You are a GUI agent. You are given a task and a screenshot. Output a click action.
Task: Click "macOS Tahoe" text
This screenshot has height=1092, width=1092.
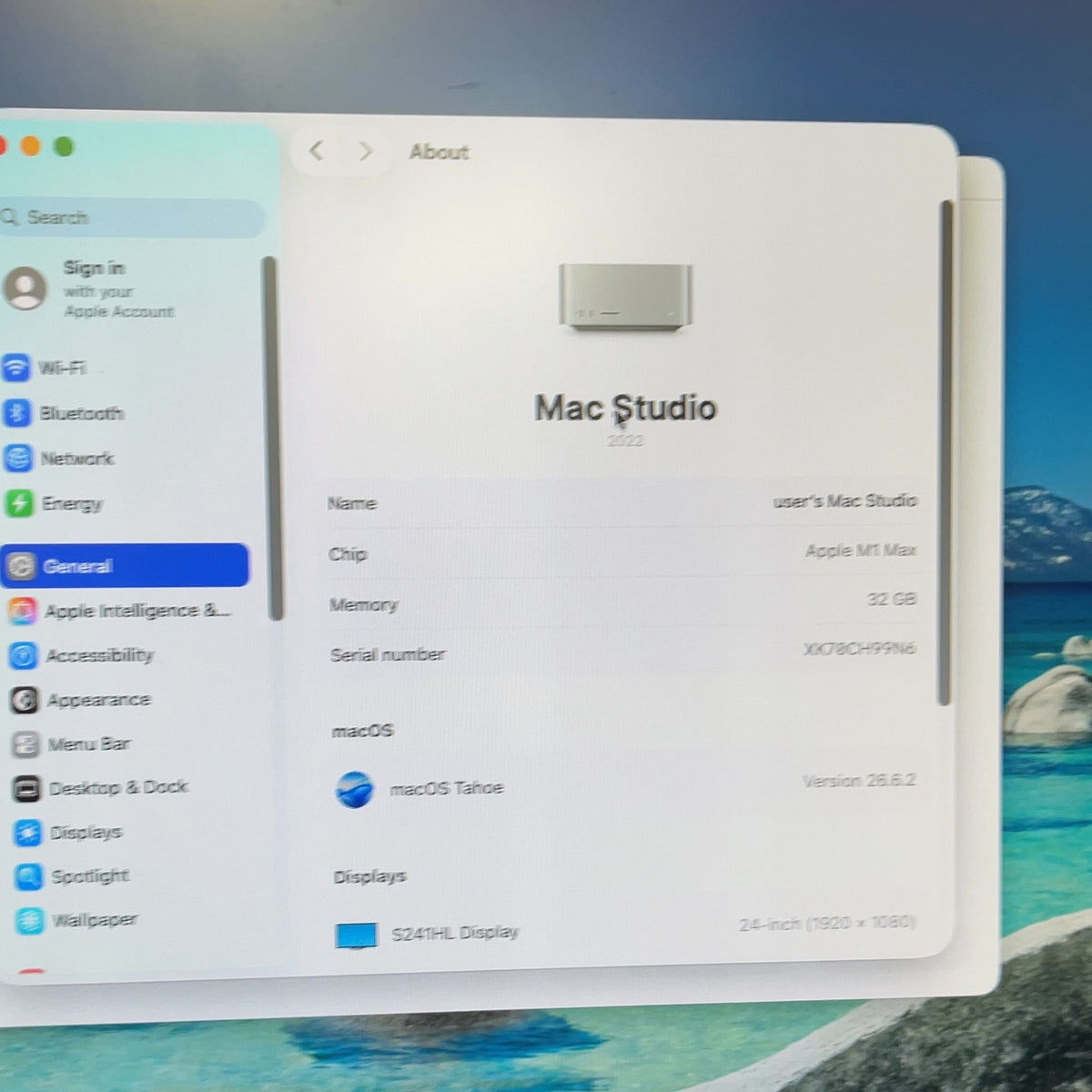point(446,788)
